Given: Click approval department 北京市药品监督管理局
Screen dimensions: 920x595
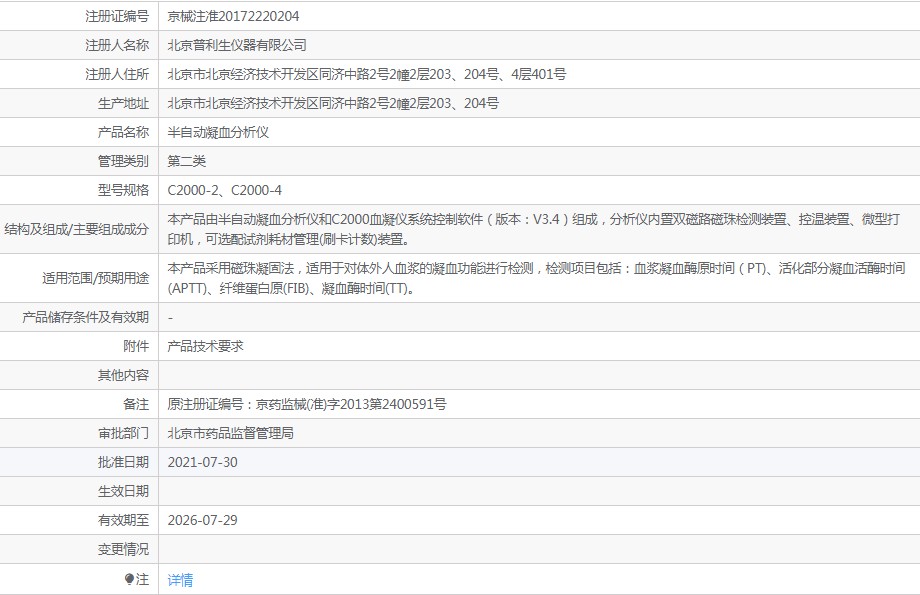Looking at the screenshot, I should click(x=231, y=433).
